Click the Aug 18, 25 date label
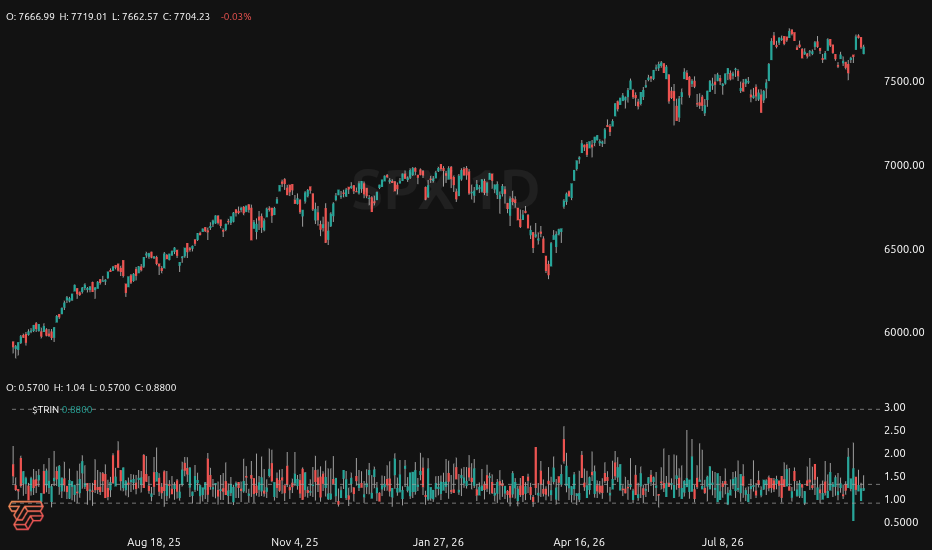This screenshot has height=550, width=932. tap(154, 542)
